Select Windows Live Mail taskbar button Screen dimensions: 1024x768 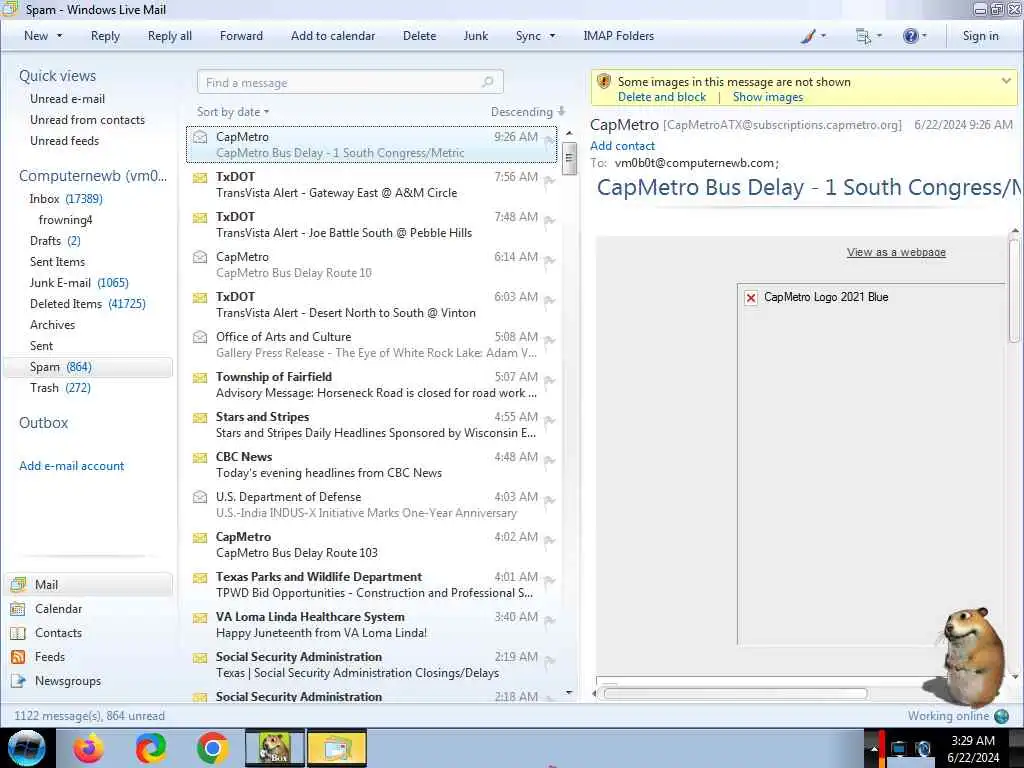[x=336, y=748]
